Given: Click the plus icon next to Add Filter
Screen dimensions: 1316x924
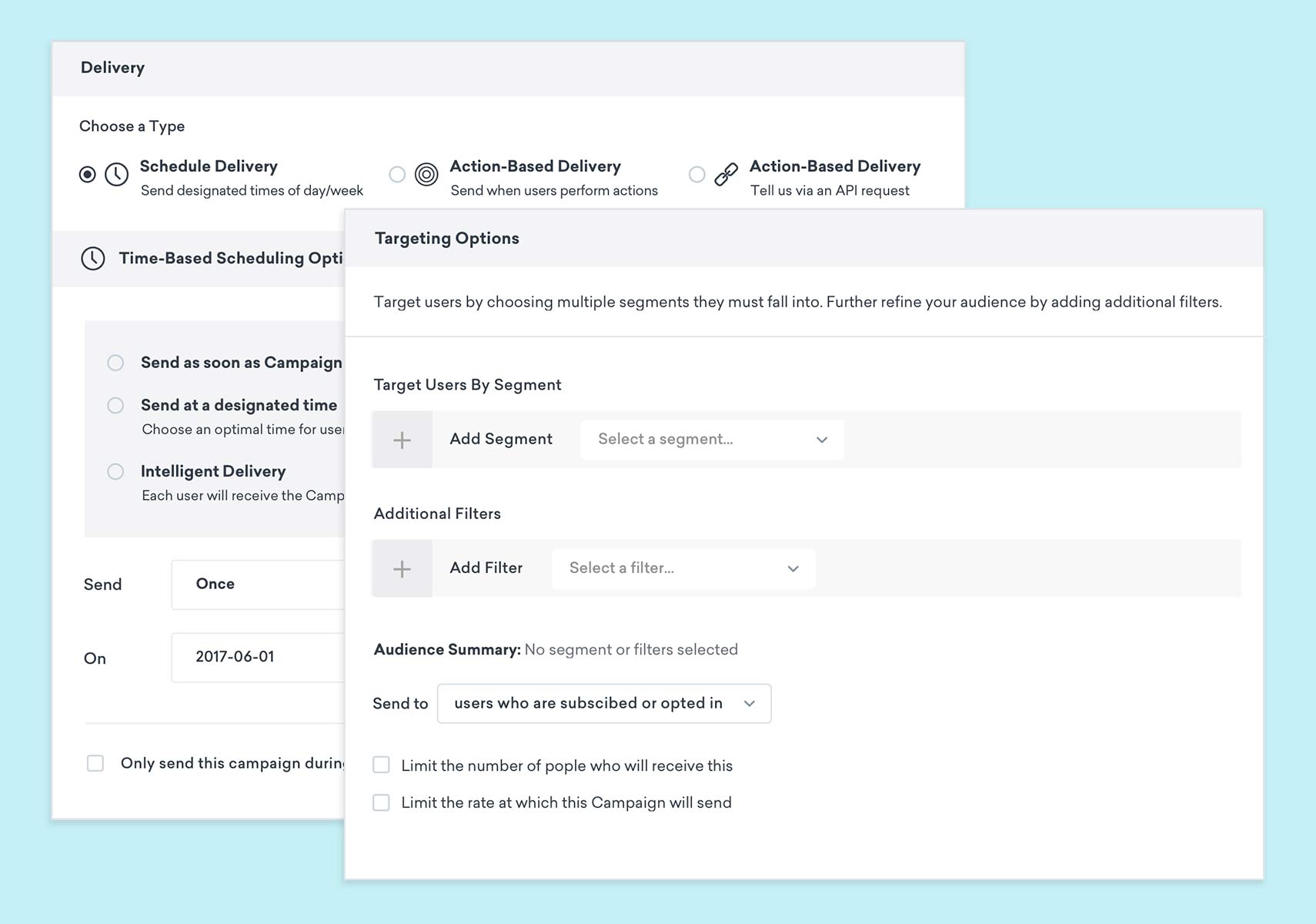Looking at the screenshot, I should tap(402, 569).
